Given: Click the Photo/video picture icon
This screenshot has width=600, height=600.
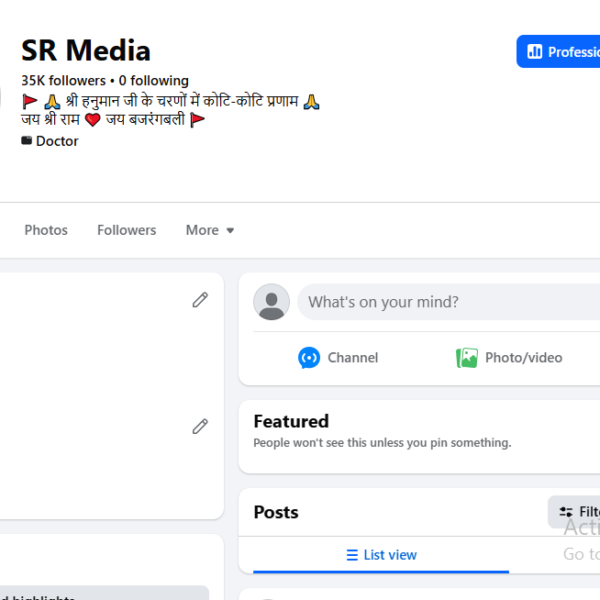Looking at the screenshot, I should point(467,357).
